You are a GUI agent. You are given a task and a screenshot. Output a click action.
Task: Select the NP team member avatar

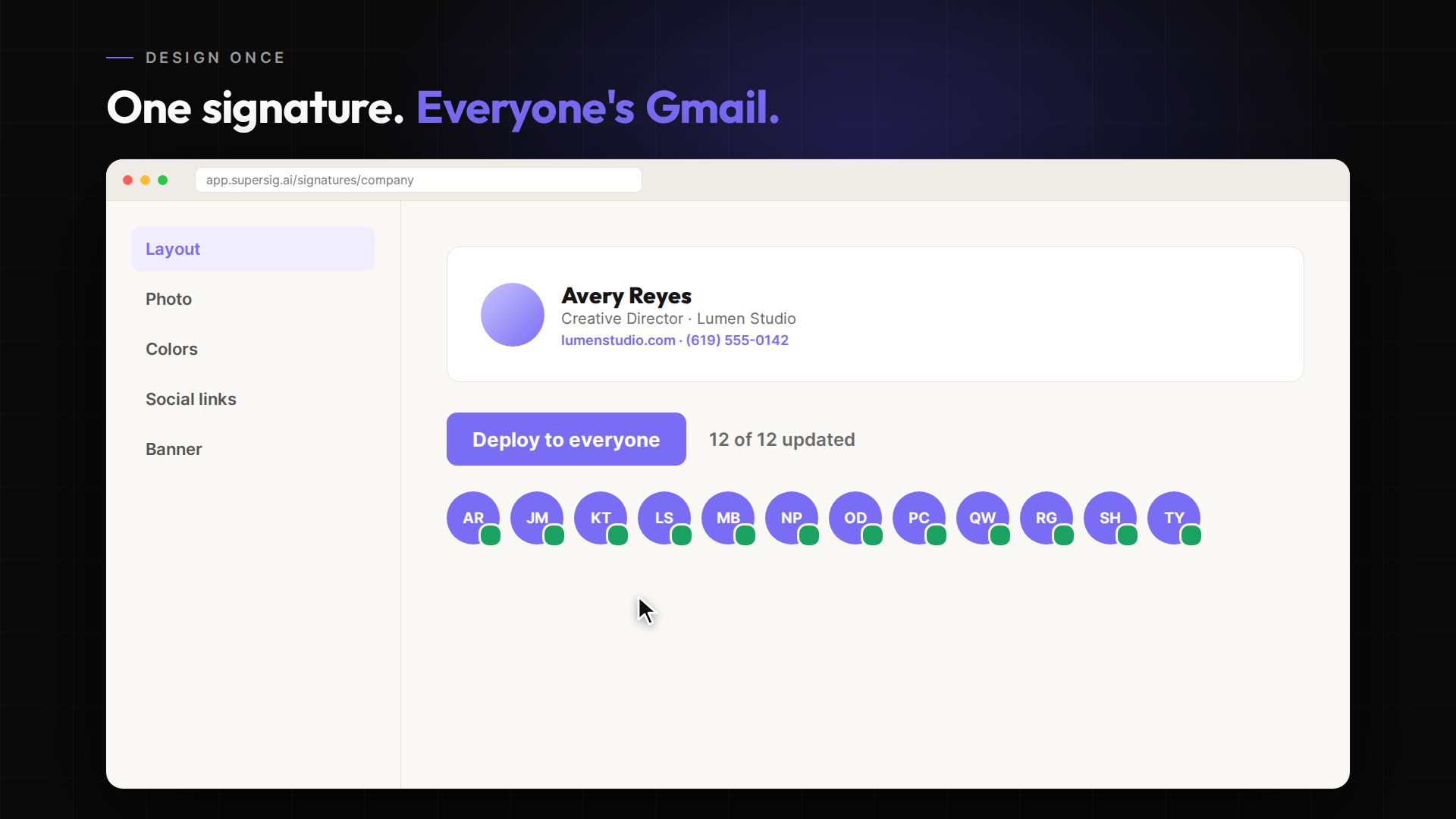coord(792,518)
